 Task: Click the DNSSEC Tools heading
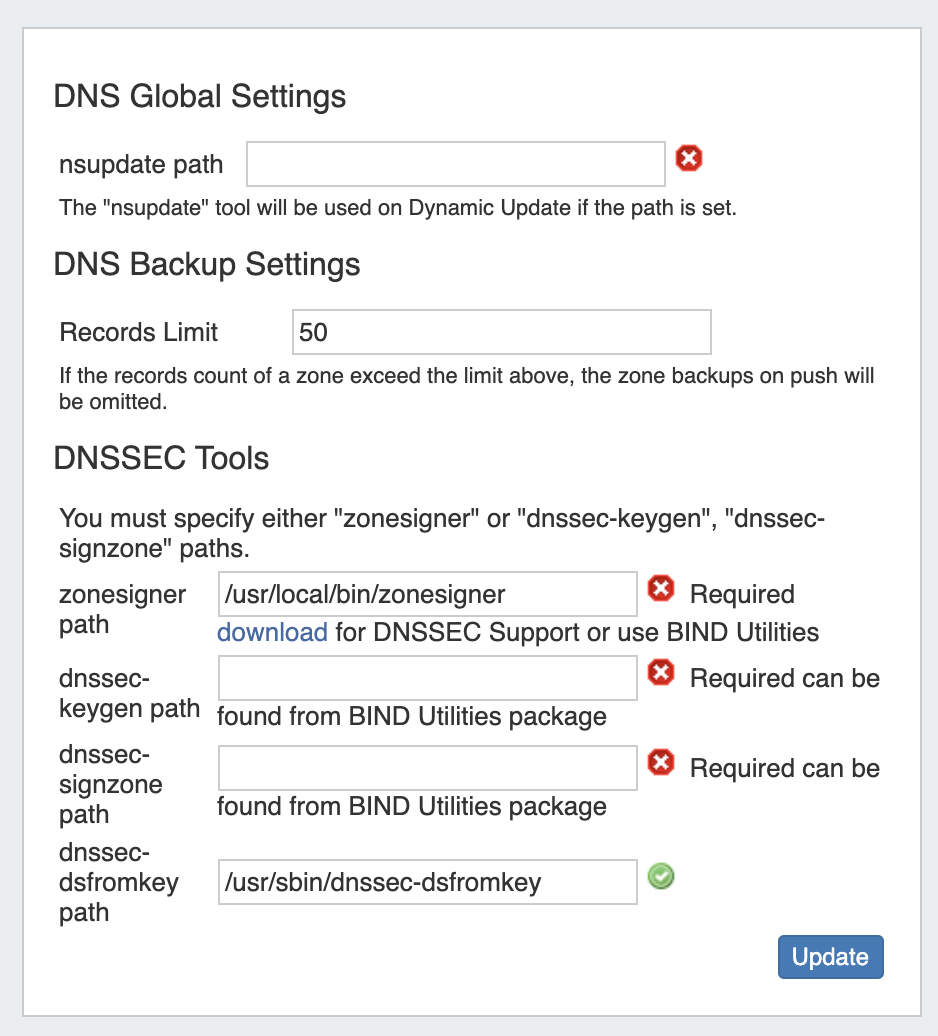click(161, 459)
